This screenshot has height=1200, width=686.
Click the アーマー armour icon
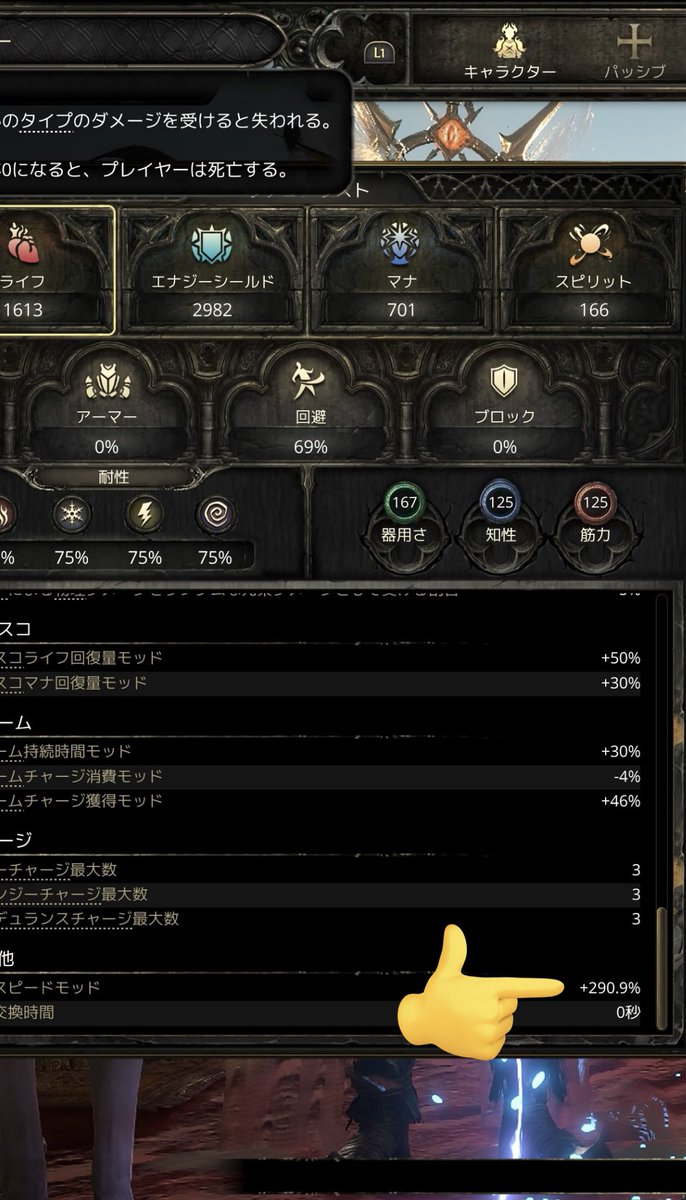click(107, 382)
